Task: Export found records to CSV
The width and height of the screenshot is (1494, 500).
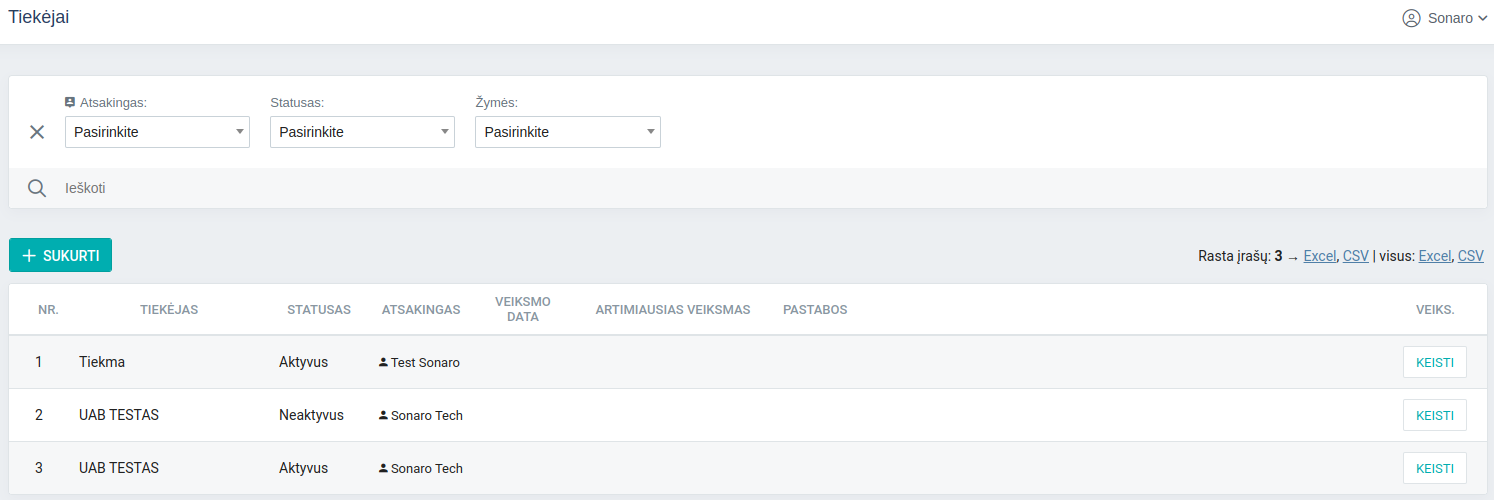Action: click(x=1355, y=256)
